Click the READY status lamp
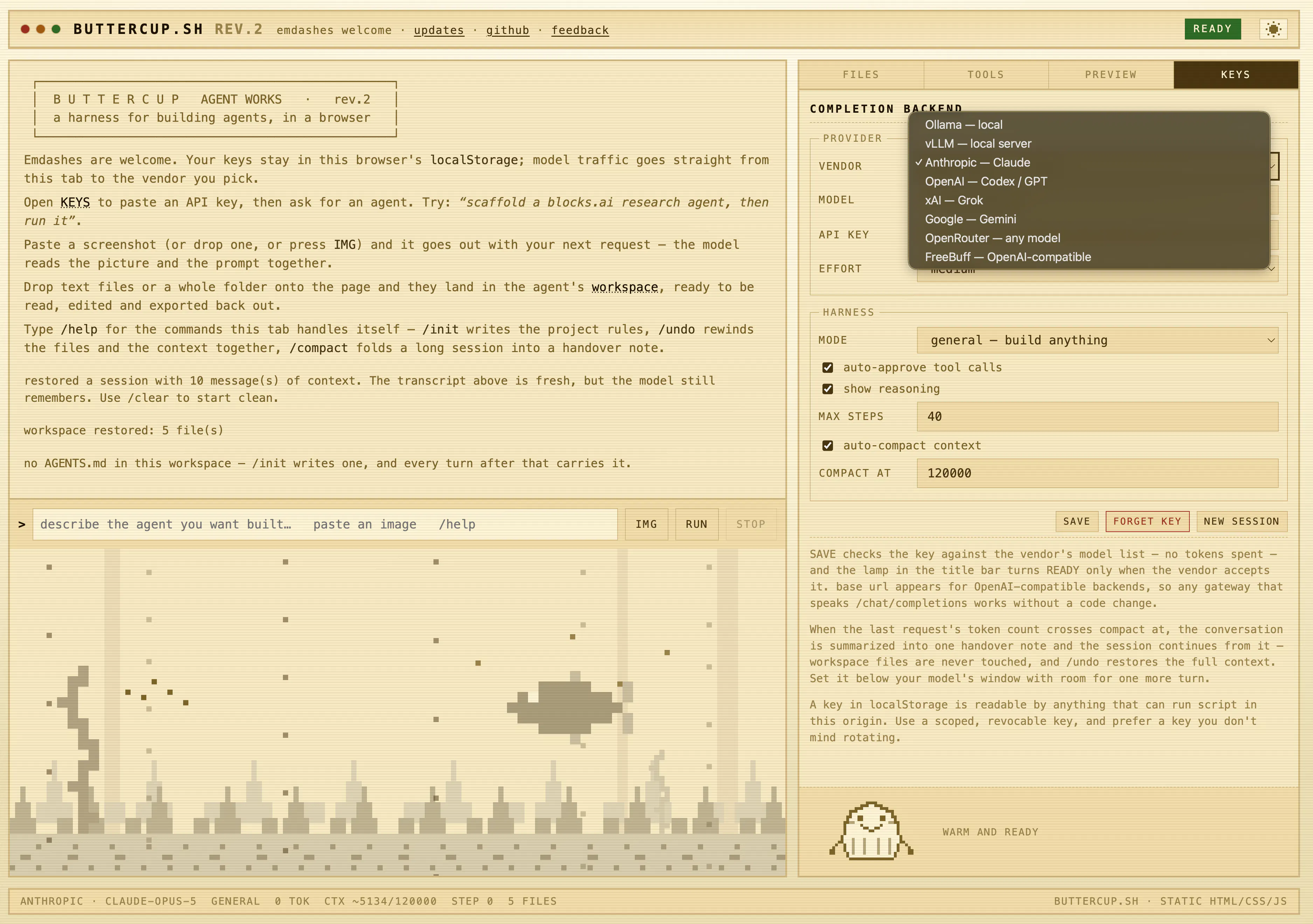The image size is (1313, 924). [x=1213, y=29]
